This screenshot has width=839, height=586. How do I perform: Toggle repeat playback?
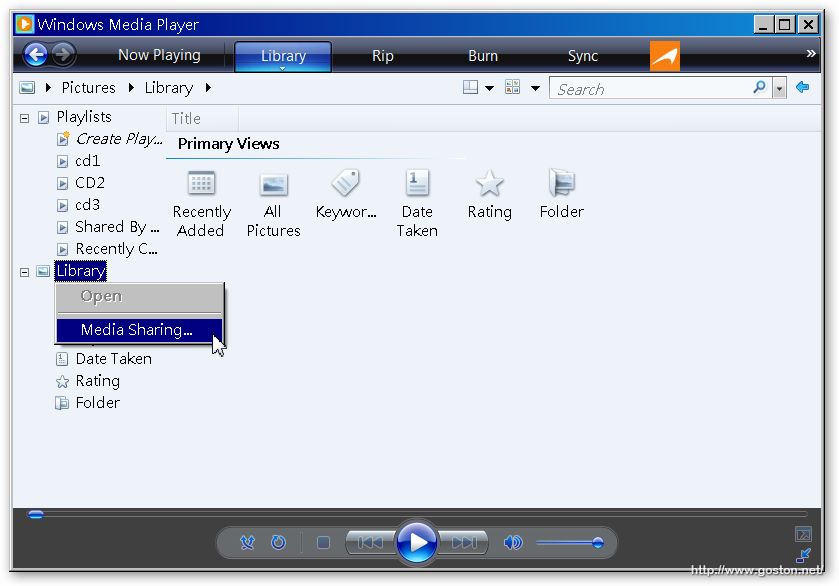point(278,543)
